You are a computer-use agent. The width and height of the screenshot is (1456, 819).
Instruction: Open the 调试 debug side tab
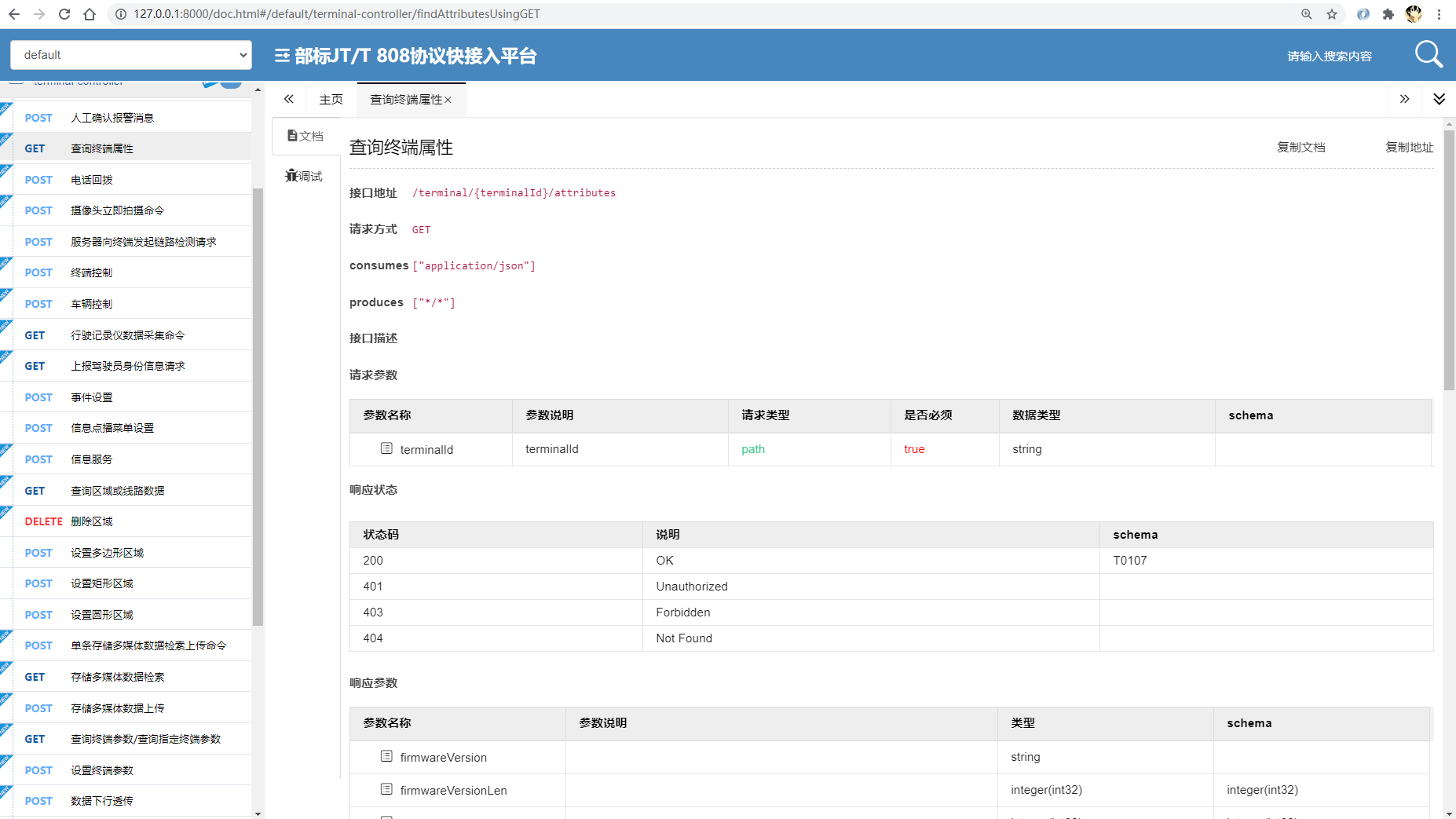point(305,176)
